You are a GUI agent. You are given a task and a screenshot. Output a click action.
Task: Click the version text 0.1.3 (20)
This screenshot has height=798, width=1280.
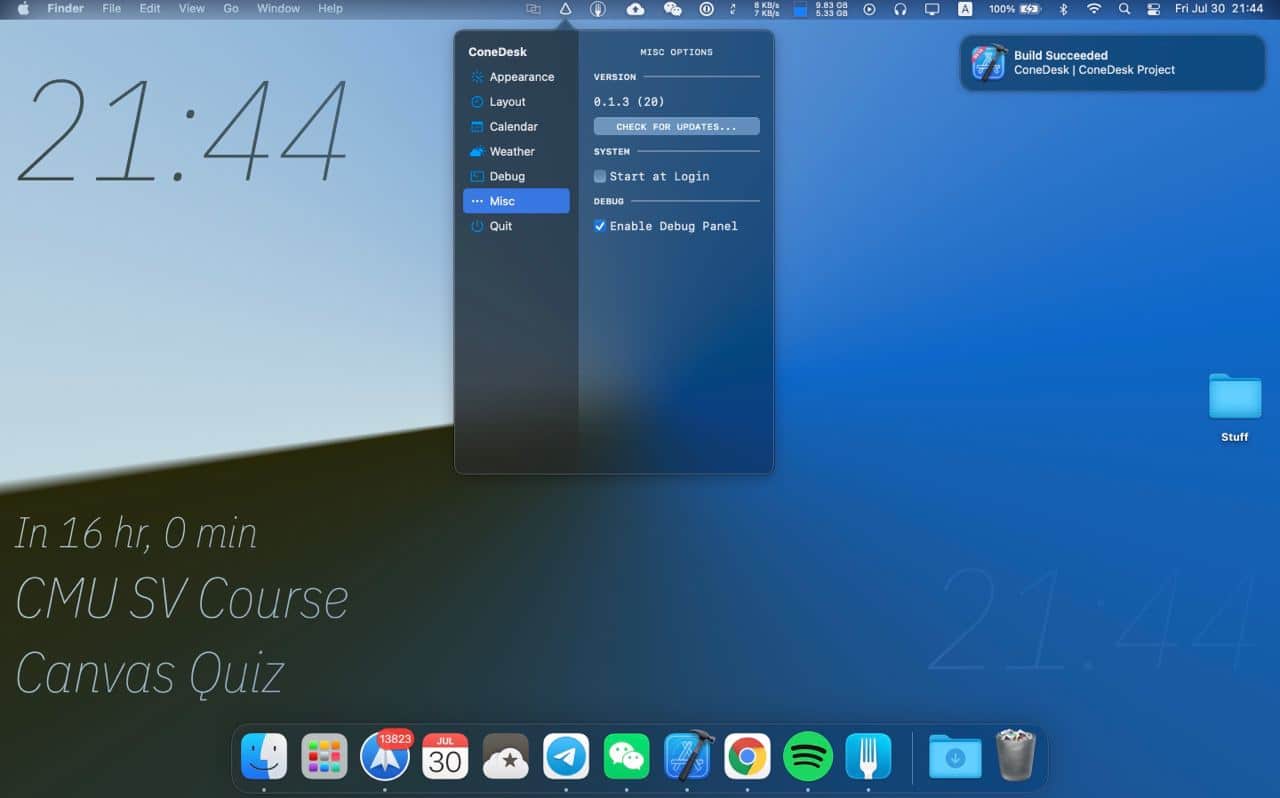(x=629, y=102)
